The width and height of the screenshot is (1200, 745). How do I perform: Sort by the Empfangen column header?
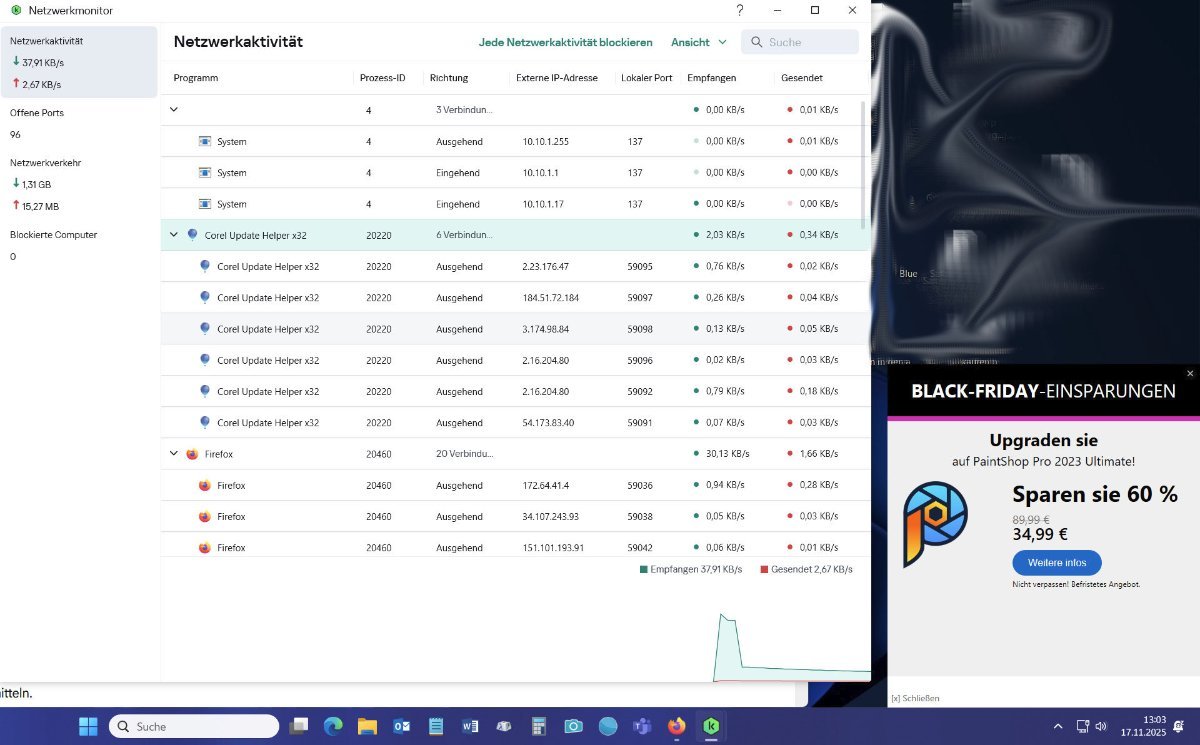[712, 77]
